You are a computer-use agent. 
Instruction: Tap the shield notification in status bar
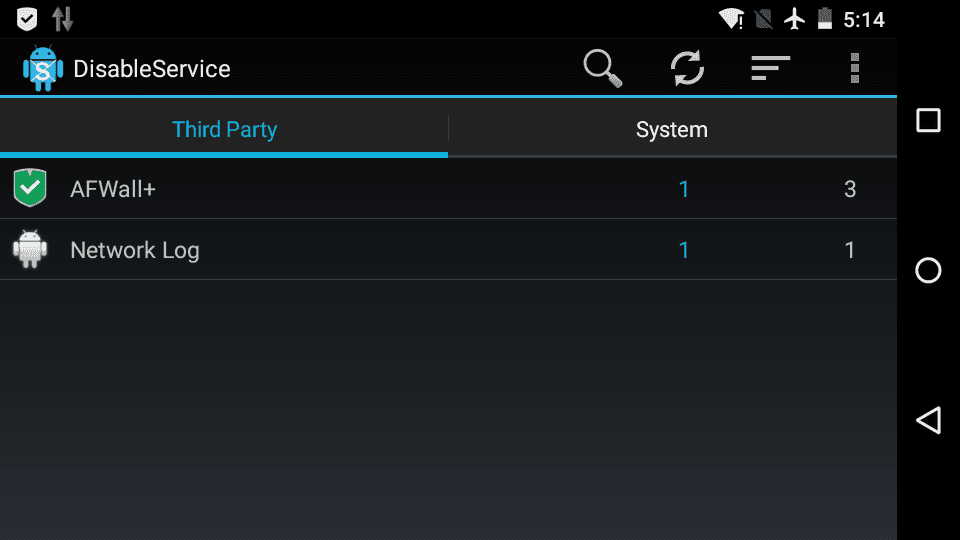point(26,19)
